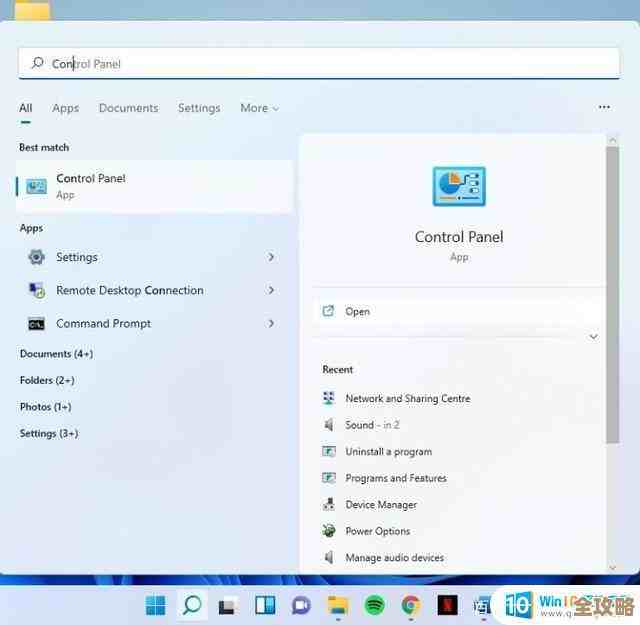Expand the Remote Desktop Connection chevron

click(x=271, y=290)
